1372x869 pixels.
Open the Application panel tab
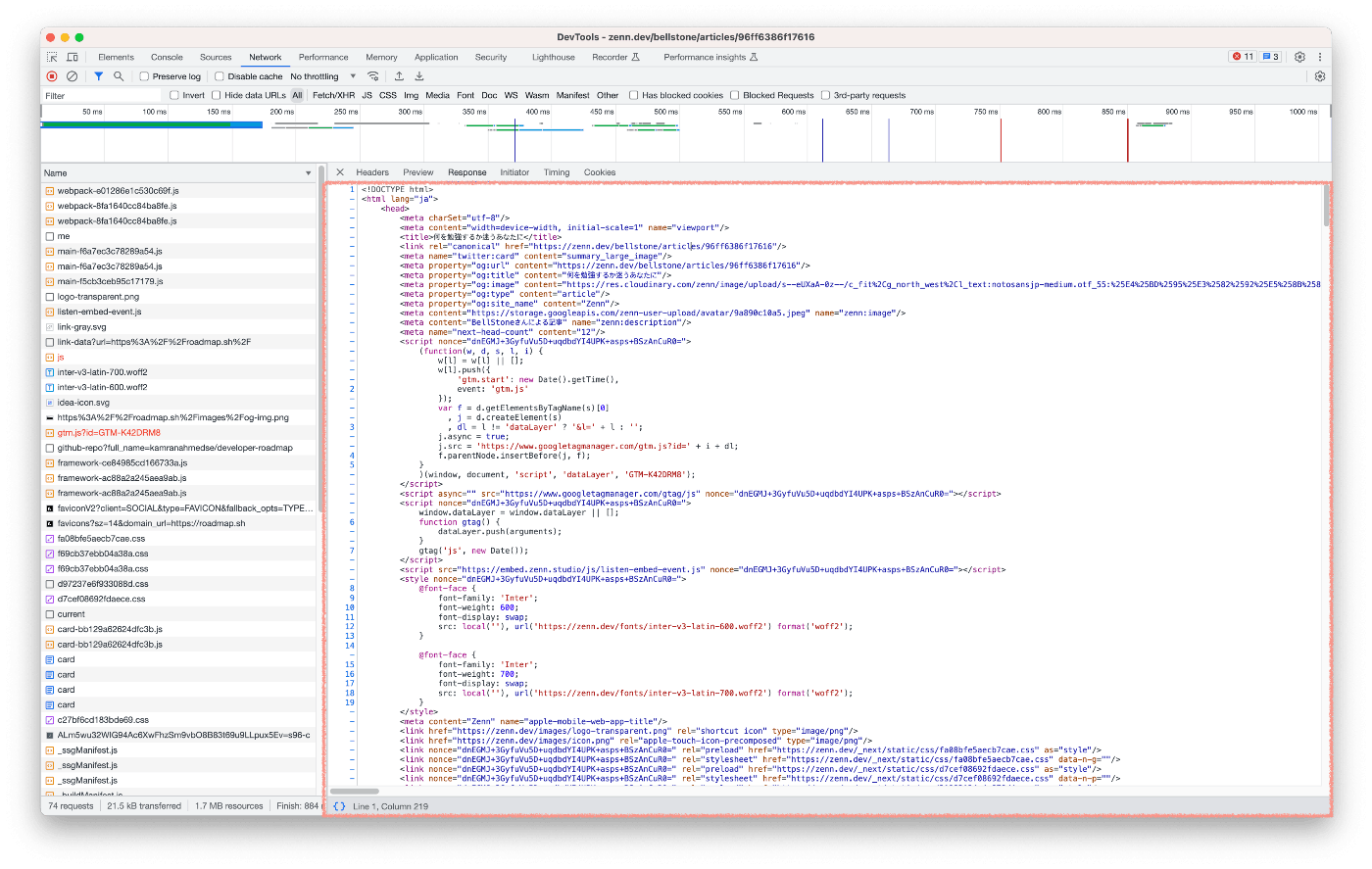[436, 57]
